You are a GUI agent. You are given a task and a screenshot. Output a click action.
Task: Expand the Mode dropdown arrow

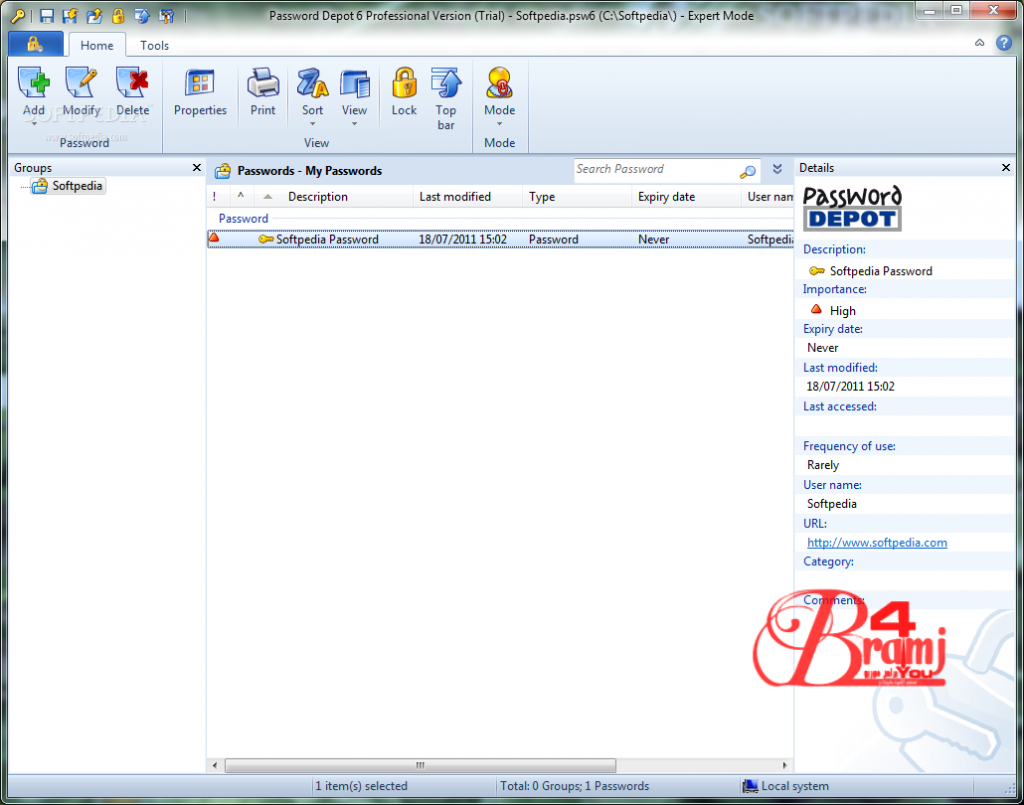pyautogui.click(x=500, y=123)
